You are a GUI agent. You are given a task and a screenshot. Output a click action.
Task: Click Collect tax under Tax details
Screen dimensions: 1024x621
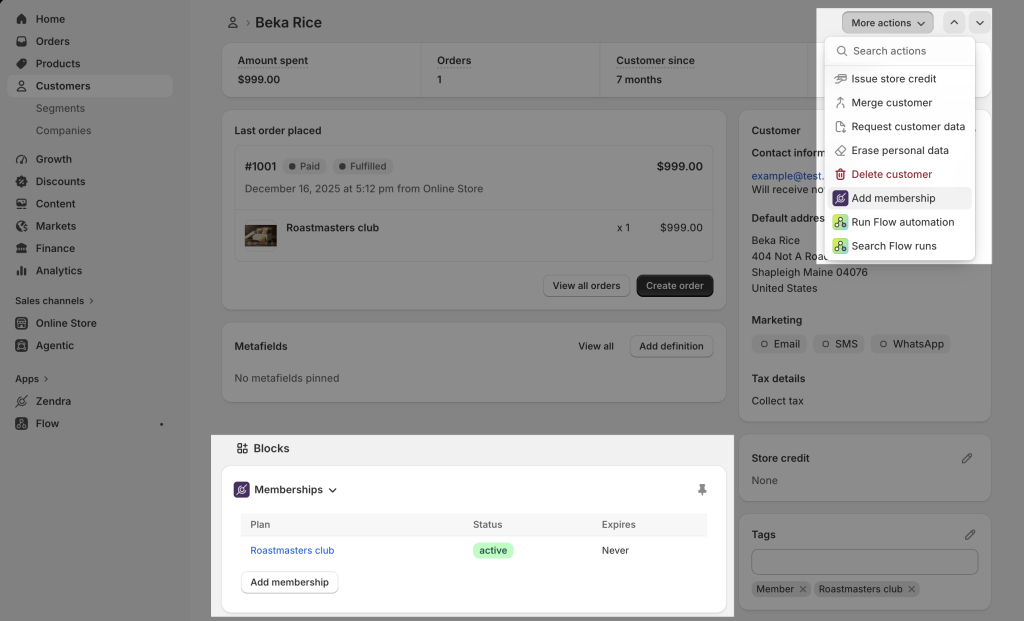pos(777,401)
